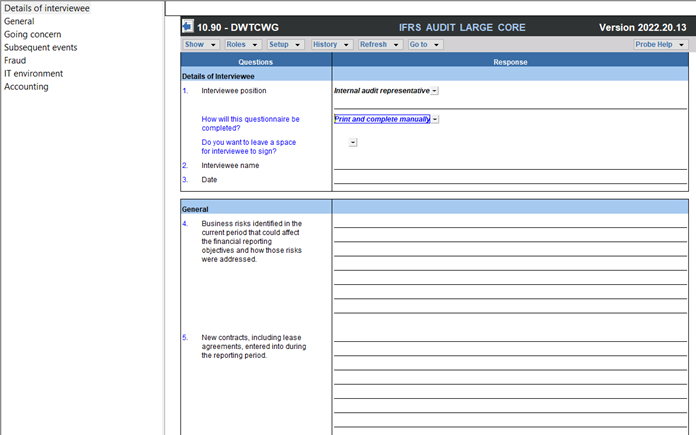Viewport: 696px width, 435px height.
Task: Click the blue back arrow icon beside 10.90
Action: [x=188, y=27]
